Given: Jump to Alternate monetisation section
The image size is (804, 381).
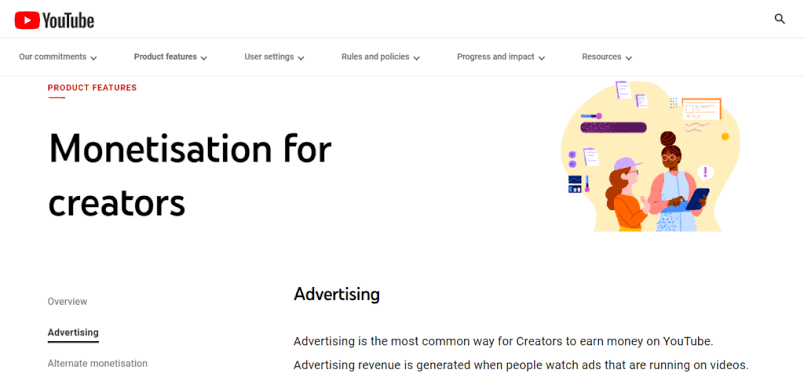Looking at the screenshot, I should [x=97, y=364].
